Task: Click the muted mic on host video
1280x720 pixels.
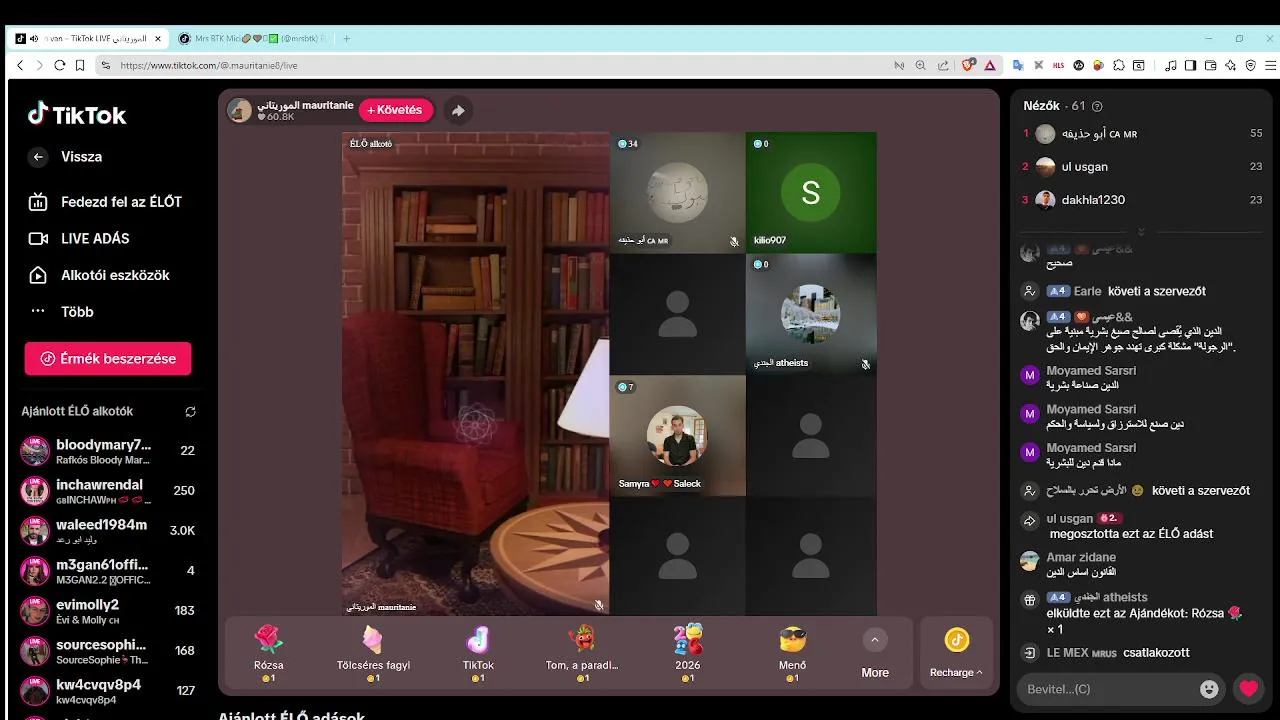Action: [599, 605]
